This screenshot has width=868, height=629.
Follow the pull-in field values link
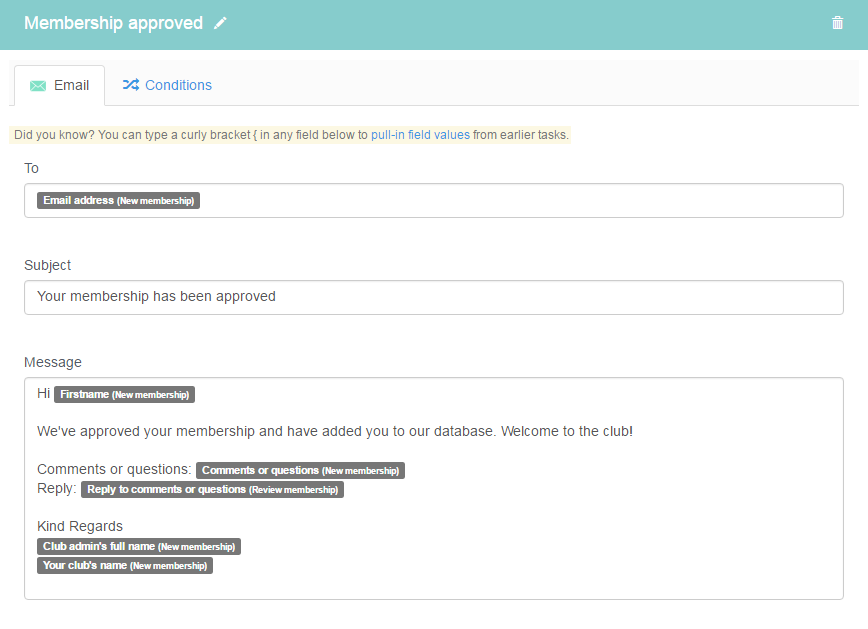(x=420, y=135)
